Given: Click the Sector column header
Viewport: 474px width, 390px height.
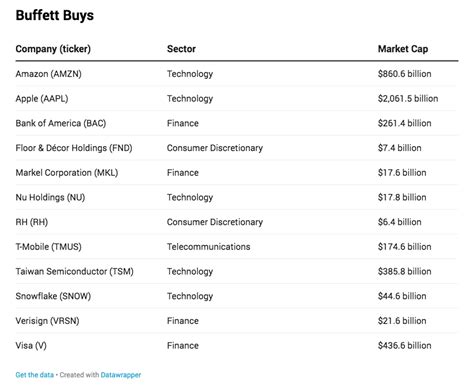Looking at the screenshot, I should click(x=181, y=49).
